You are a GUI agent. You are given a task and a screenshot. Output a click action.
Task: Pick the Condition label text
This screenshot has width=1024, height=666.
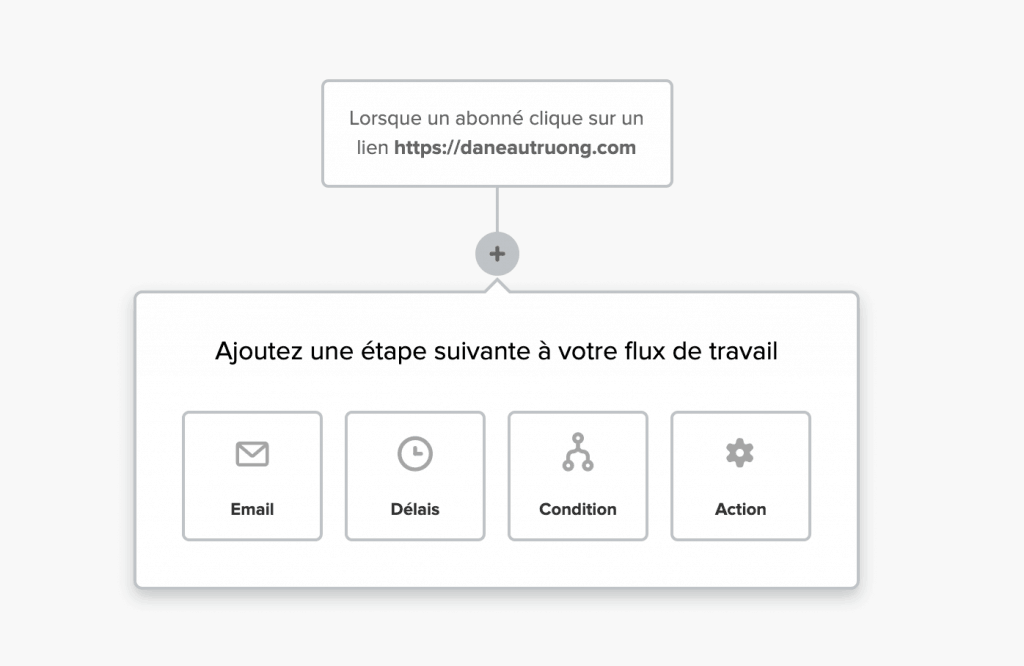tap(578, 509)
